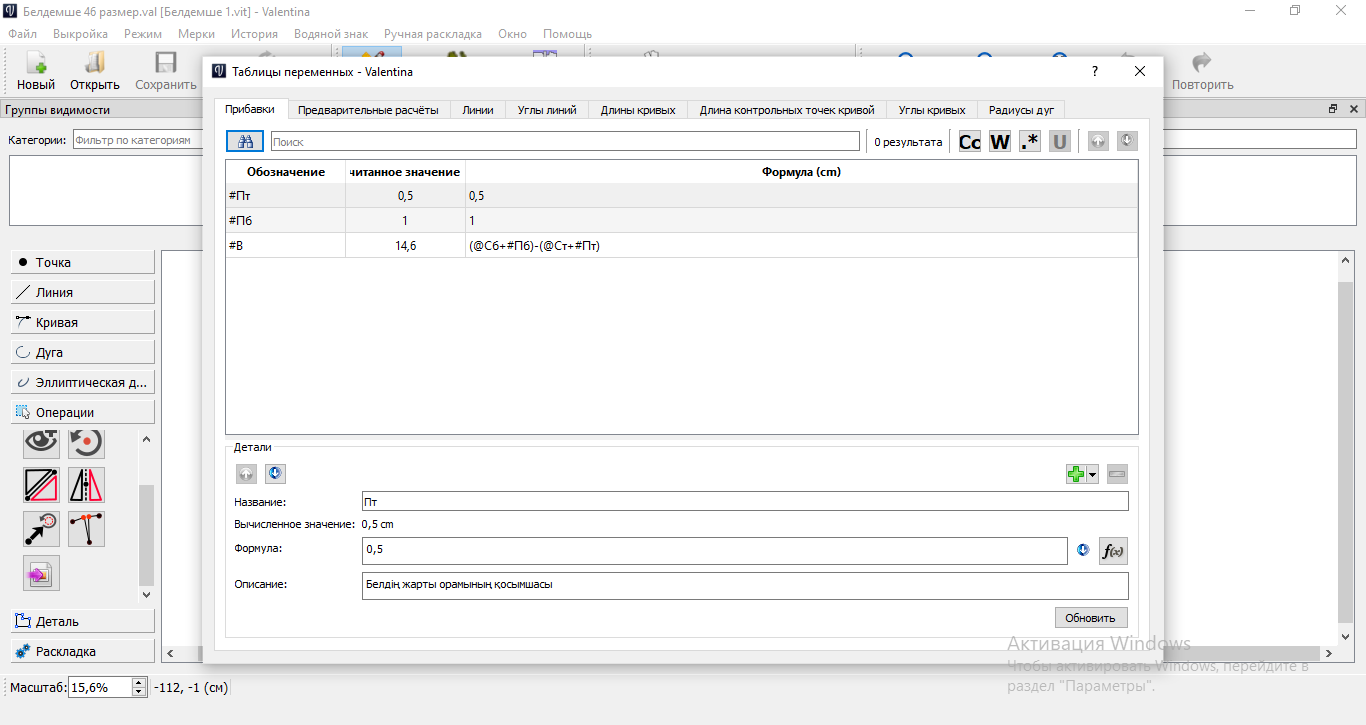Select the rotation operation tool
The height and width of the screenshot is (725, 1366).
(87, 442)
